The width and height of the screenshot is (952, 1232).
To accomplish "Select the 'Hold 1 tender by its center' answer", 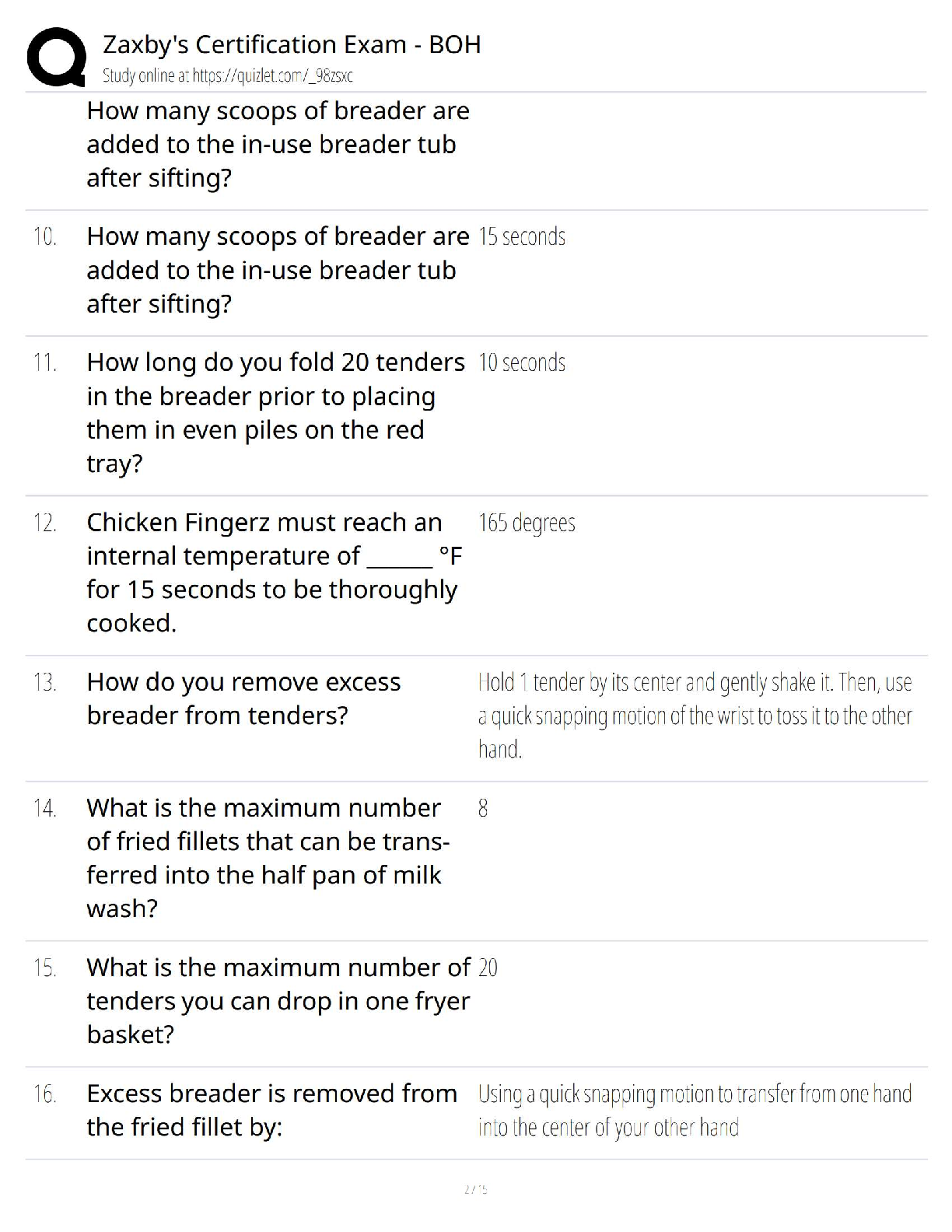I will click(695, 716).
